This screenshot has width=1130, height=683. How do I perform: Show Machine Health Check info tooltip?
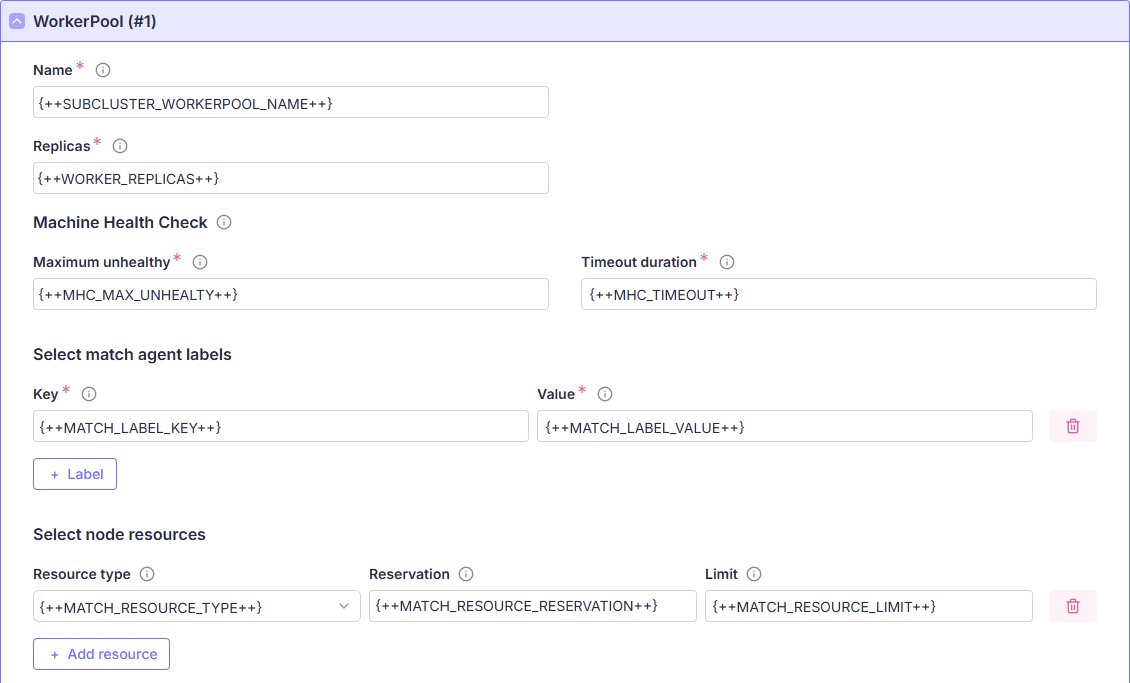point(224,222)
